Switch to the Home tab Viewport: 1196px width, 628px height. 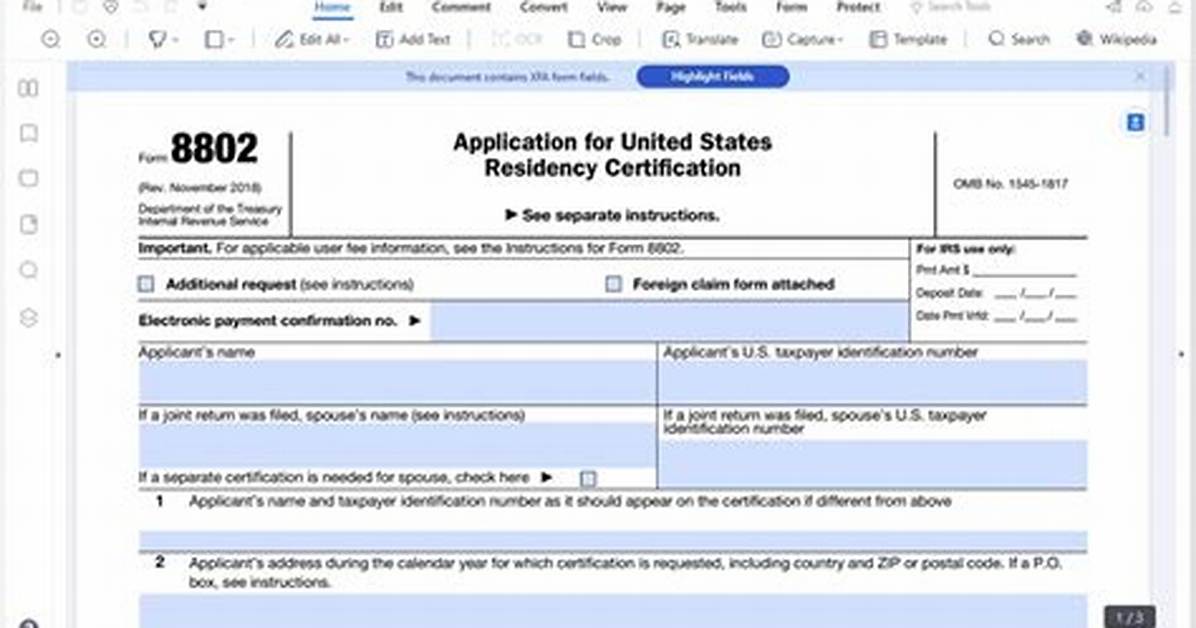[x=333, y=7]
